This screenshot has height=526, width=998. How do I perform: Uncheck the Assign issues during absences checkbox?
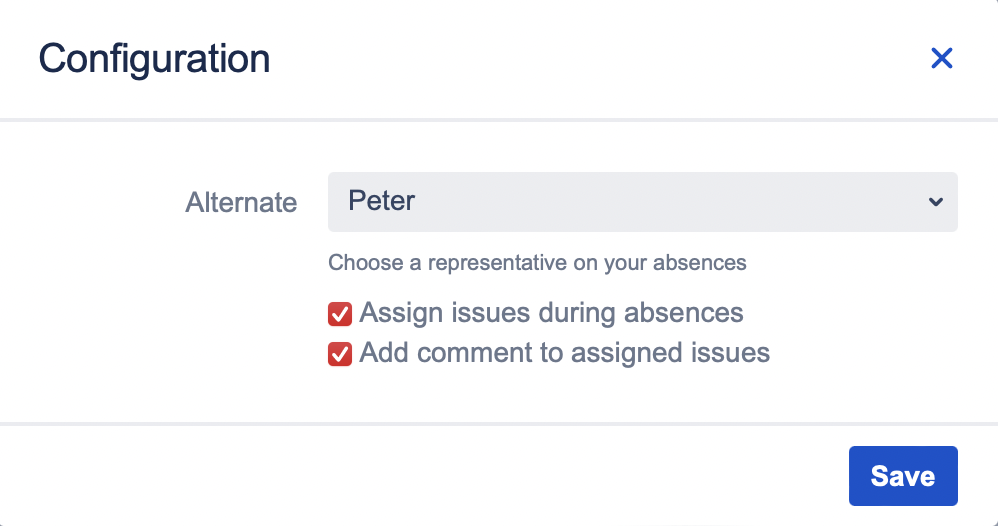340,314
